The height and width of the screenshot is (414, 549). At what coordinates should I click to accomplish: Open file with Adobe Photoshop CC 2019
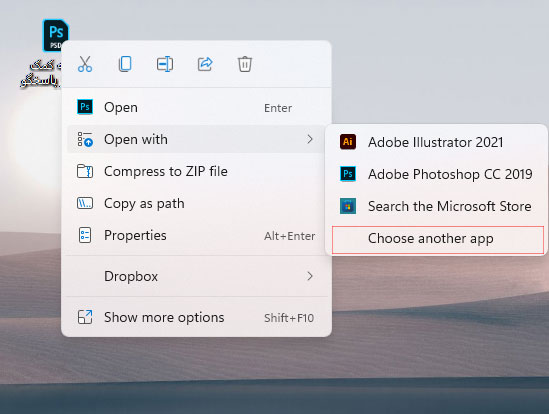coord(437,174)
